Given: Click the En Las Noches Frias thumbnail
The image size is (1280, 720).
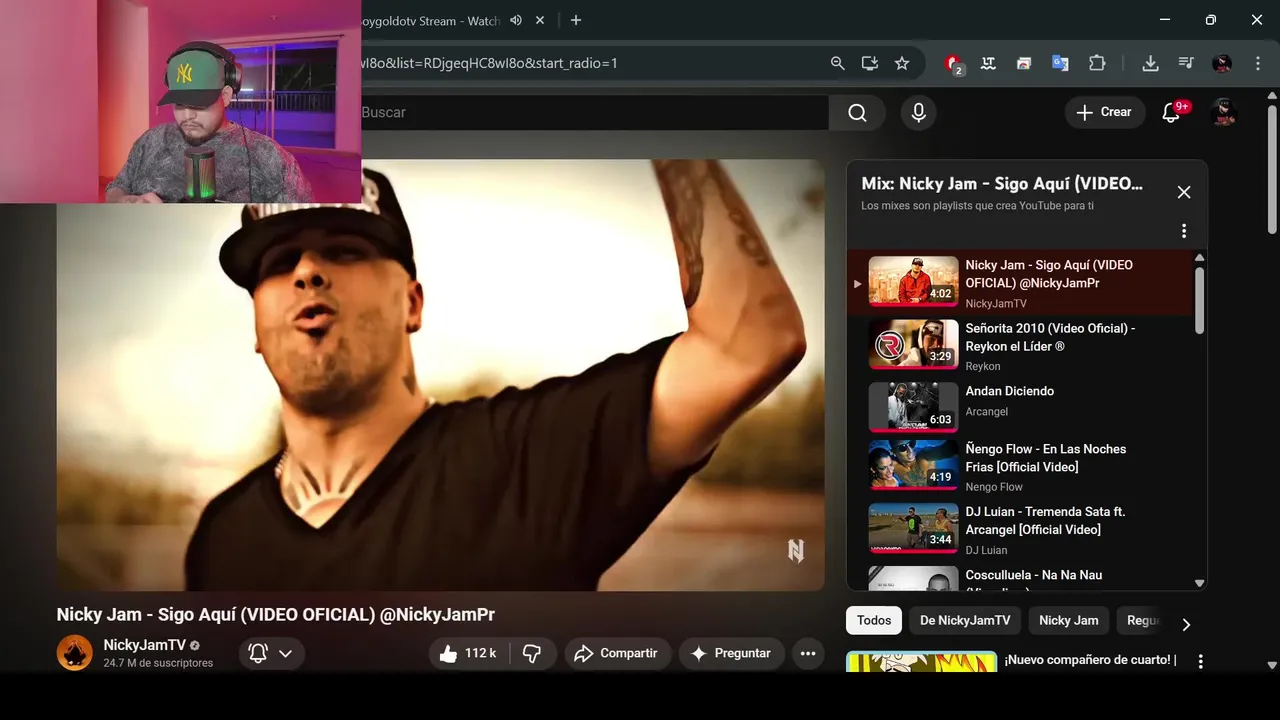Looking at the screenshot, I should click(x=913, y=465).
